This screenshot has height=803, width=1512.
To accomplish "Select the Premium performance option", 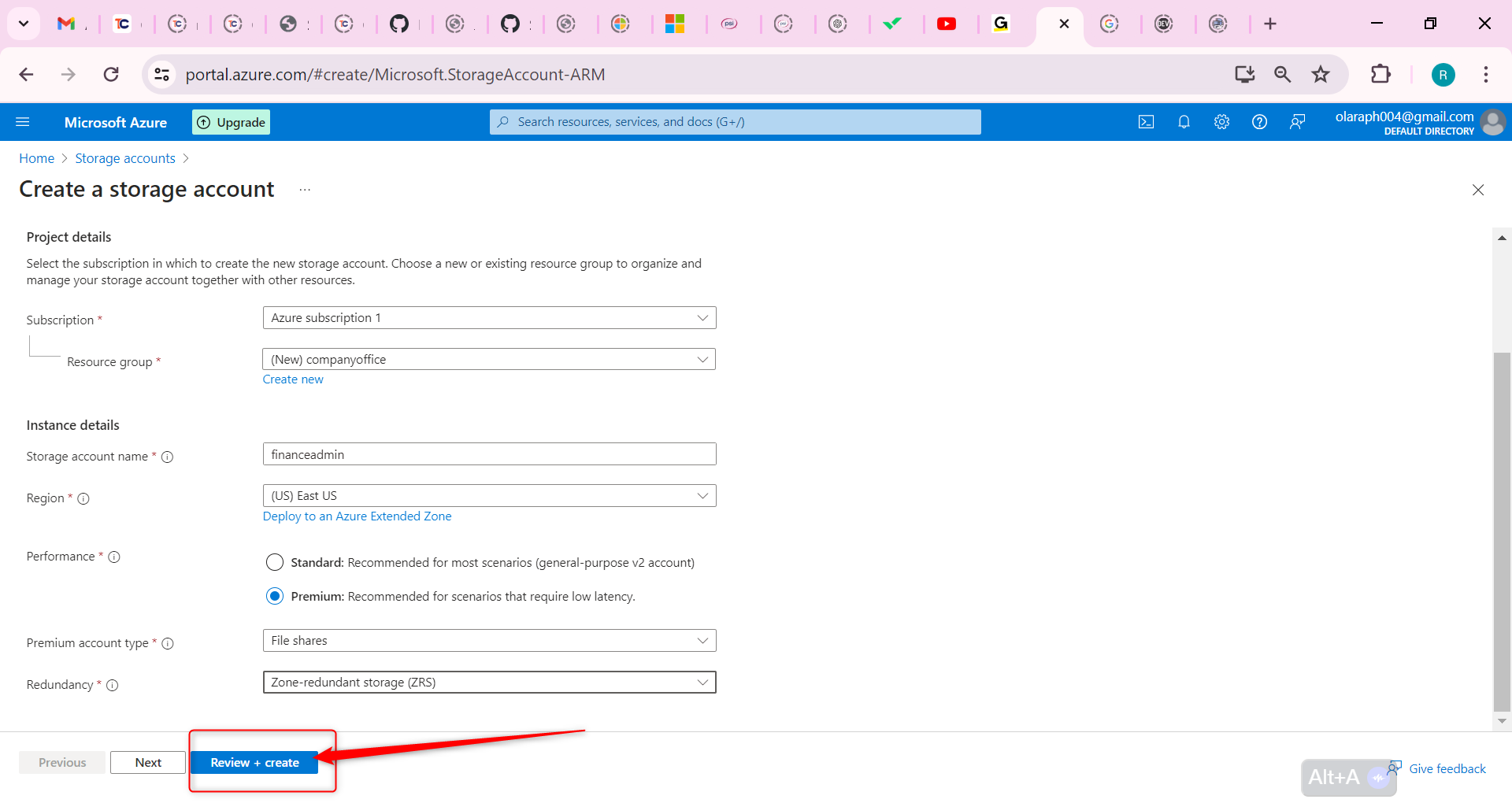I will [x=275, y=596].
